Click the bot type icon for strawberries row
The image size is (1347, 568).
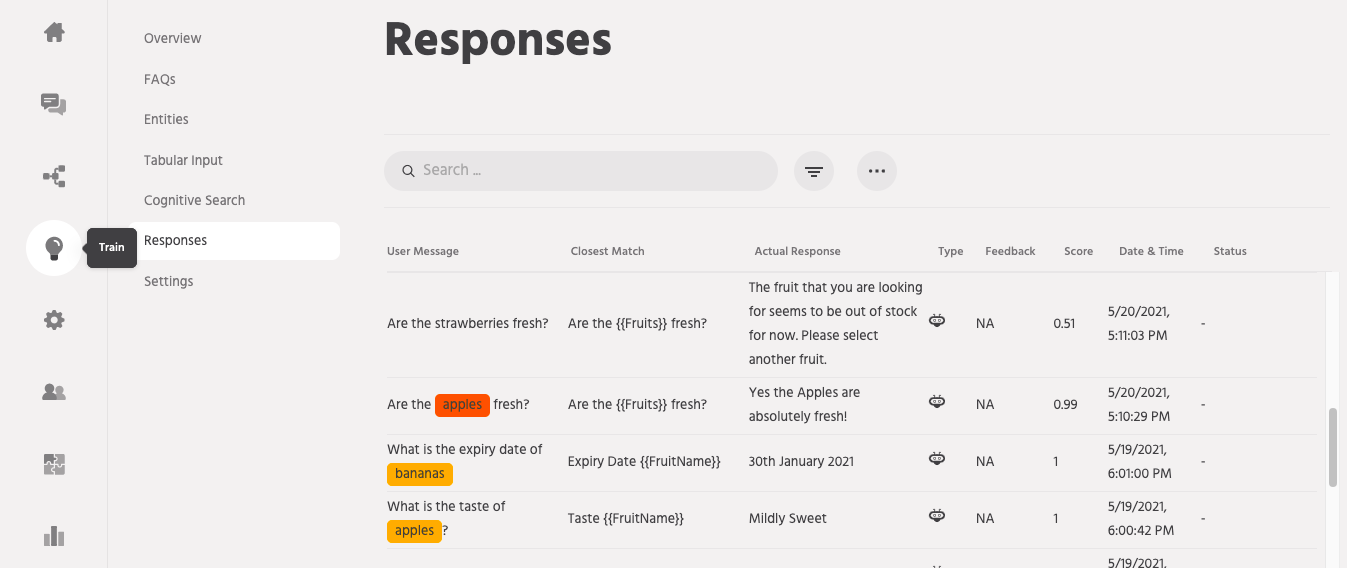click(937, 322)
